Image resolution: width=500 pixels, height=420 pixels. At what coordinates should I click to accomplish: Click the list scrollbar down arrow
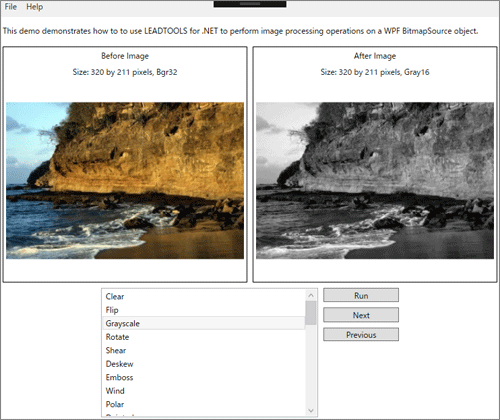(x=311, y=410)
